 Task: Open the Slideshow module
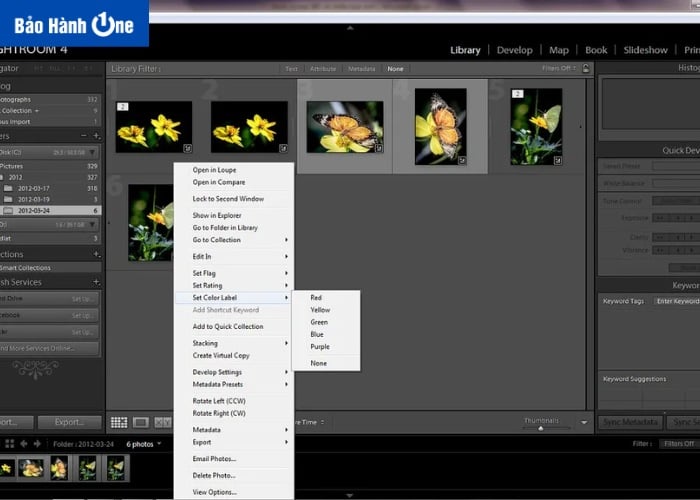[646, 50]
